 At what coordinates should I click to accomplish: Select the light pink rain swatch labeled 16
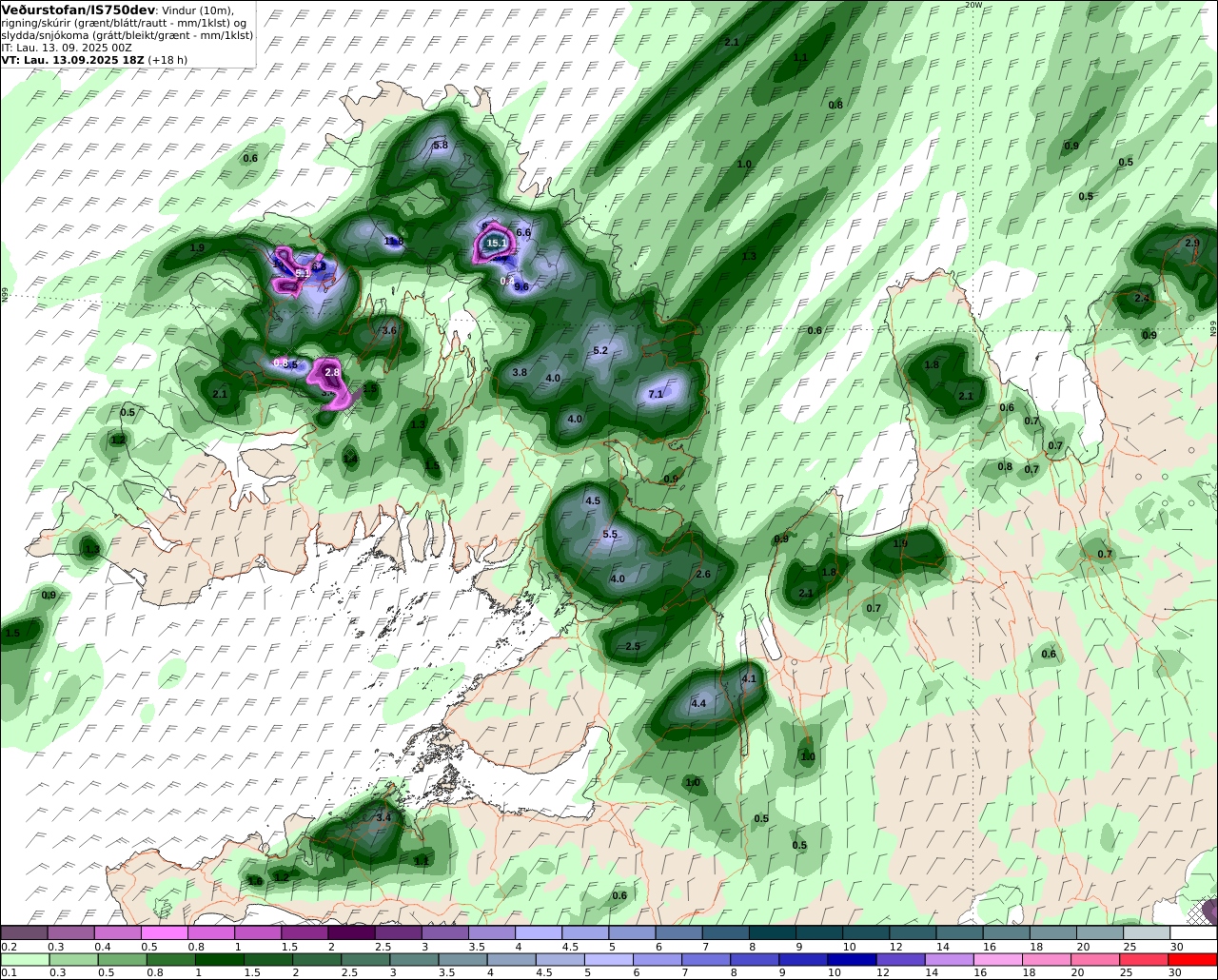[x=997, y=960]
